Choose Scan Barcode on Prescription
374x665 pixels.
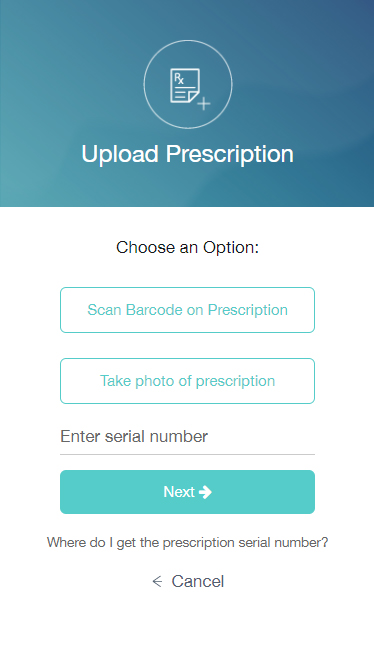point(187,310)
